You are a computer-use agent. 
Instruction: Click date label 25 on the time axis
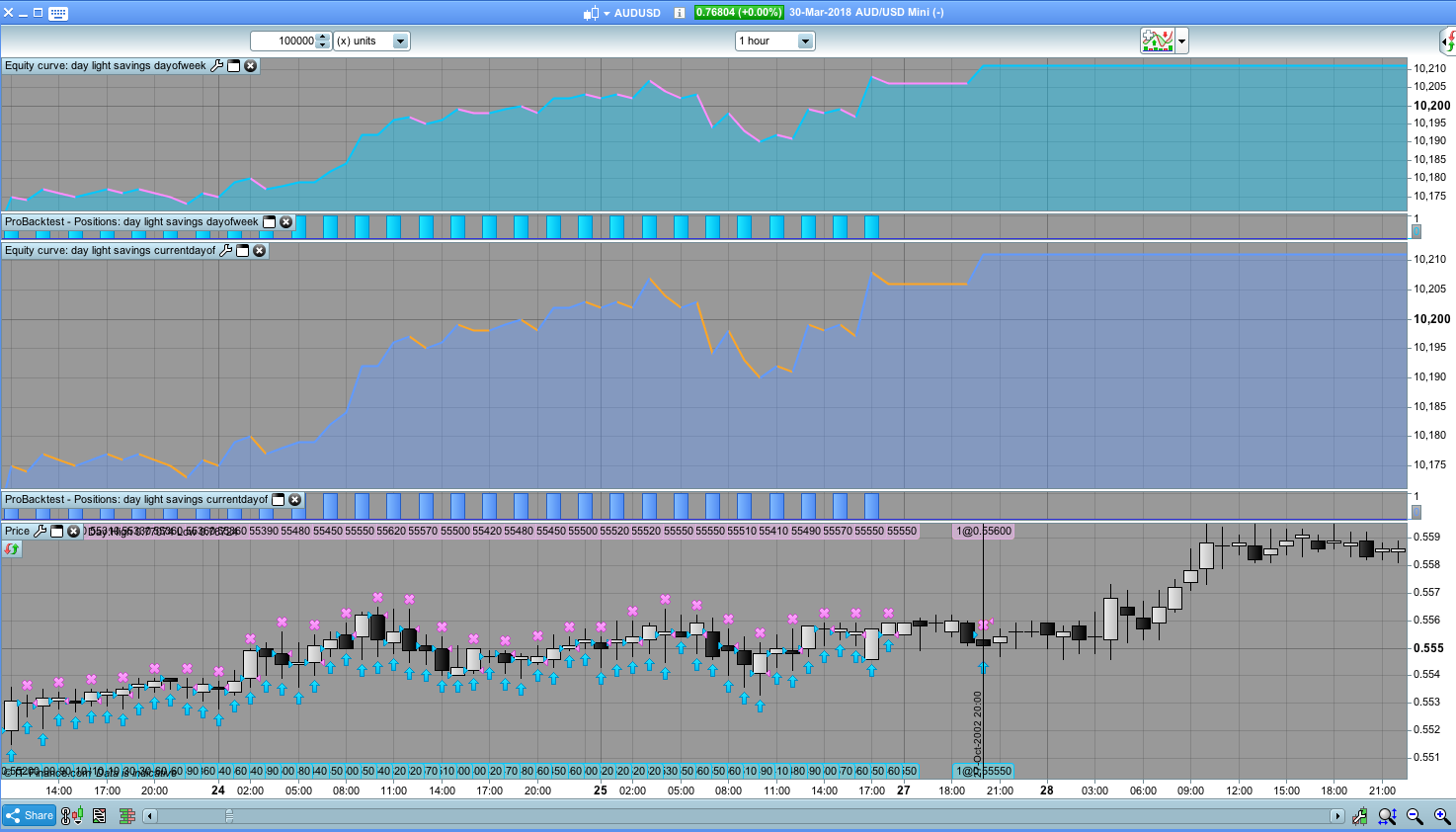coord(601,790)
